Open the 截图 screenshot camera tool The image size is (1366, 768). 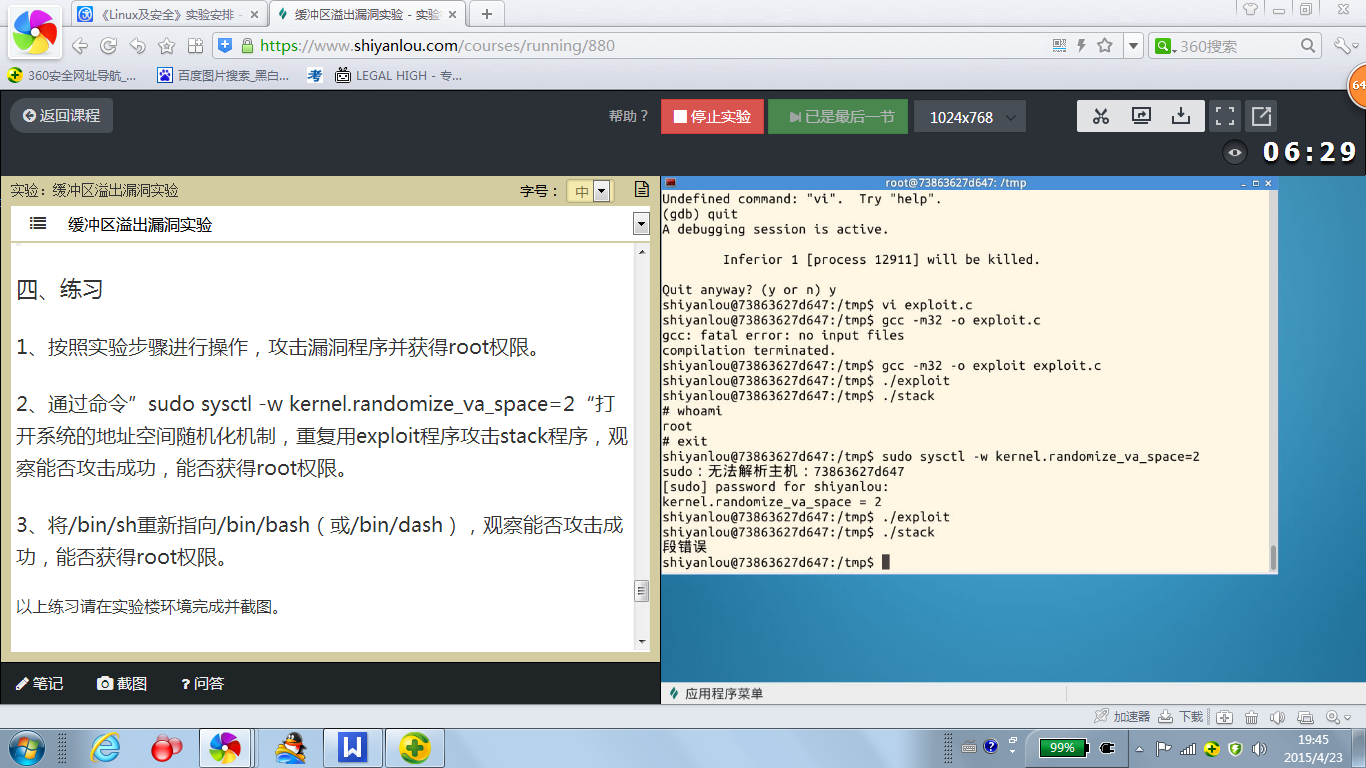[x=122, y=684]
